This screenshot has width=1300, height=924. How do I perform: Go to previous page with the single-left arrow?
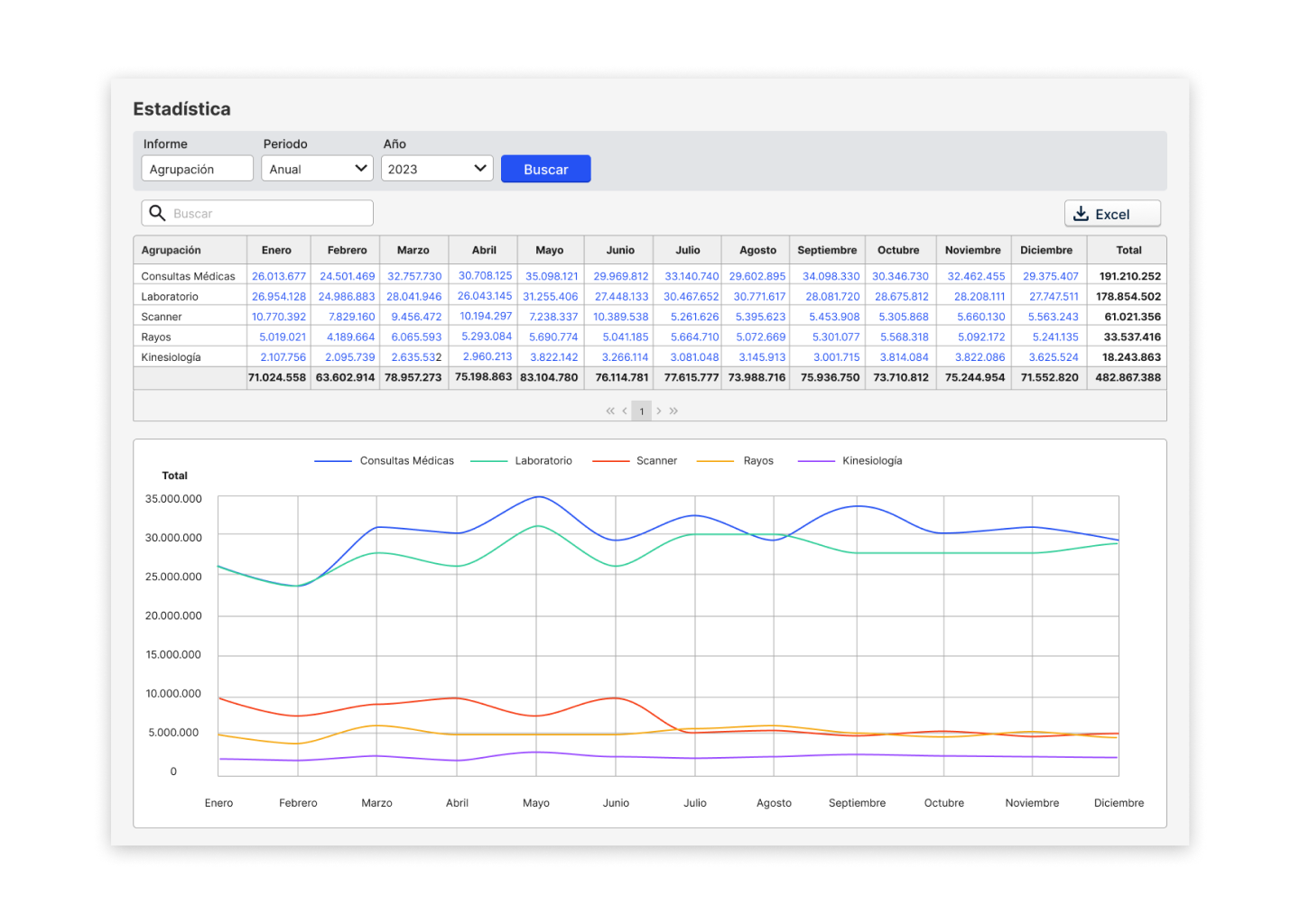625,411
